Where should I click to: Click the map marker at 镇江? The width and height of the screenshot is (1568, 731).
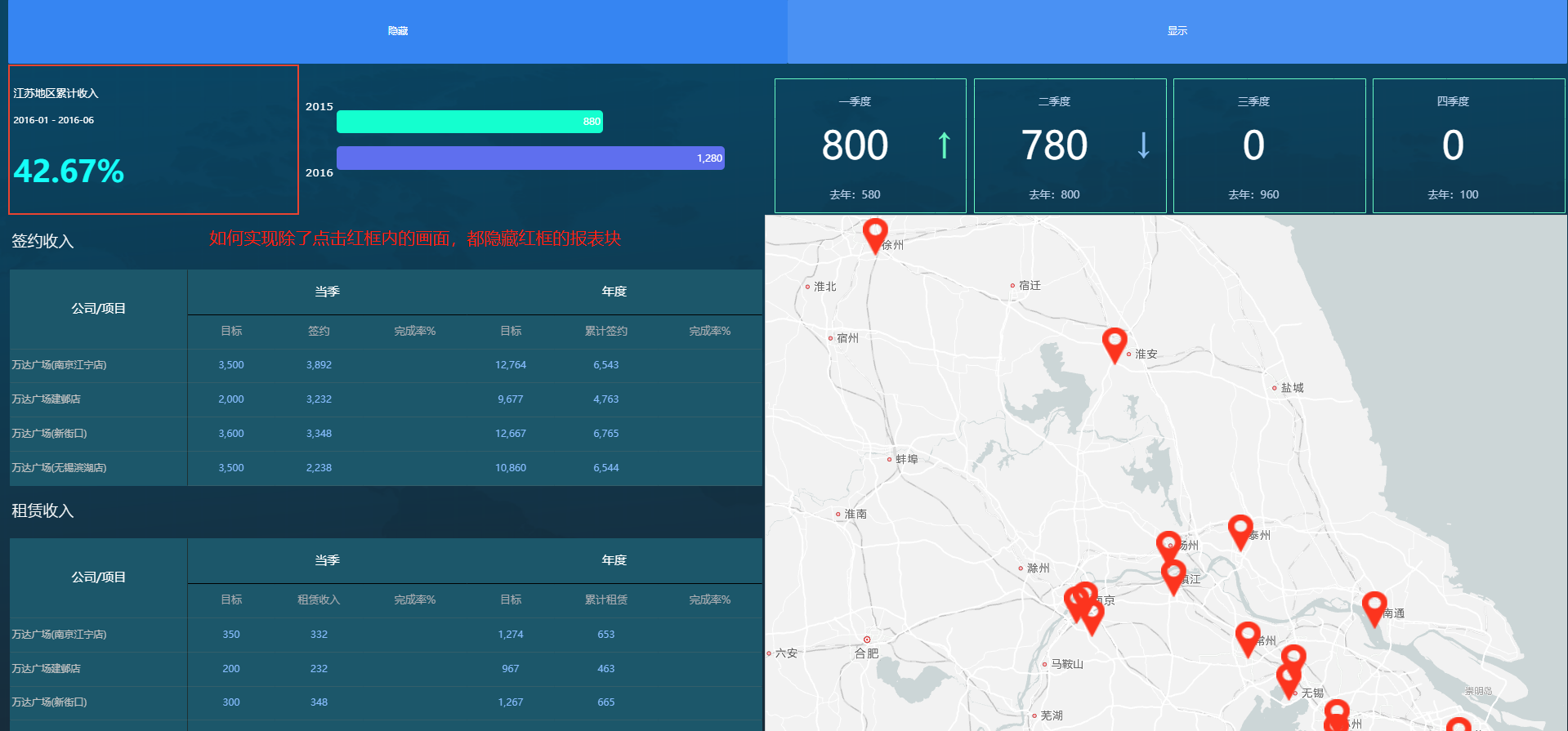1173,578
